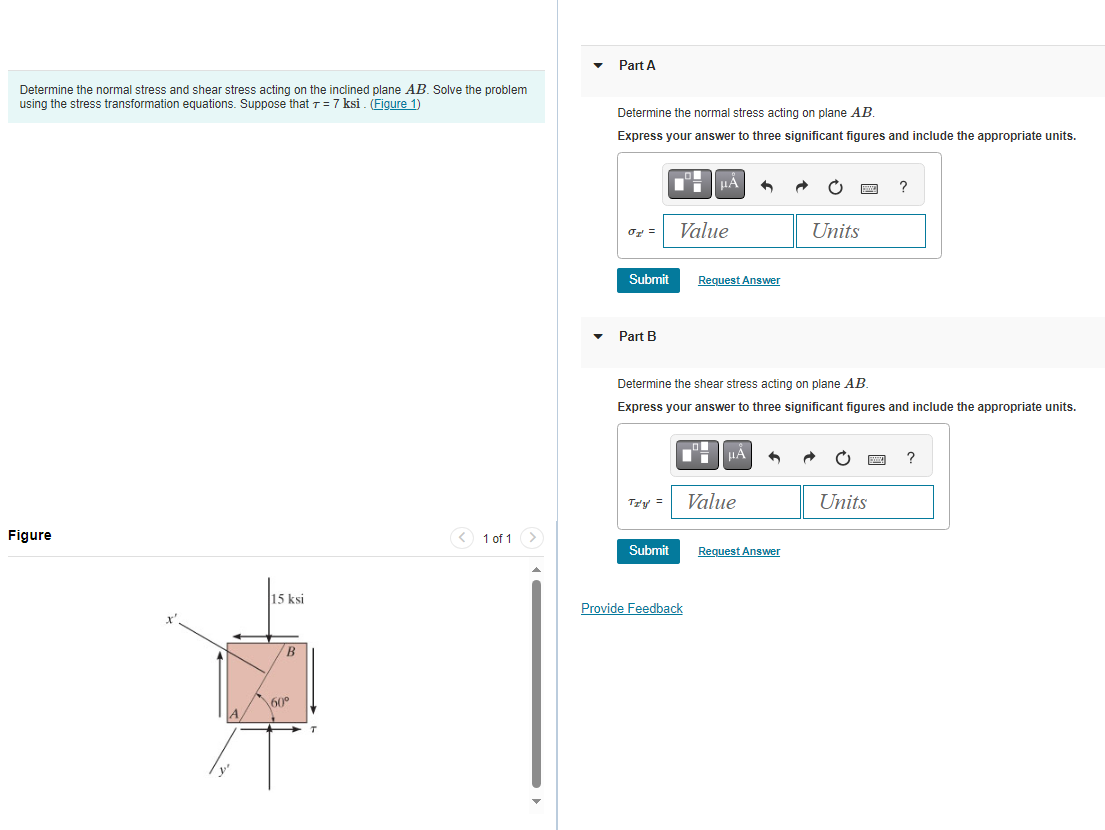Show keyboard shortcuts in Part A

[x=869, y=188]
